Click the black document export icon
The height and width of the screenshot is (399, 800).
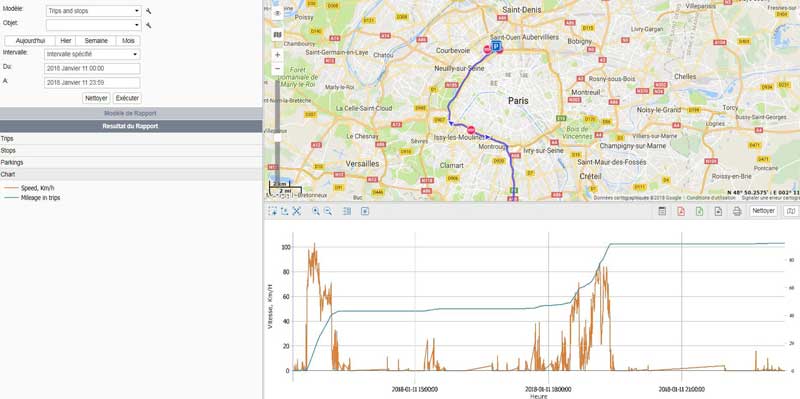click(x=718, y=211)
